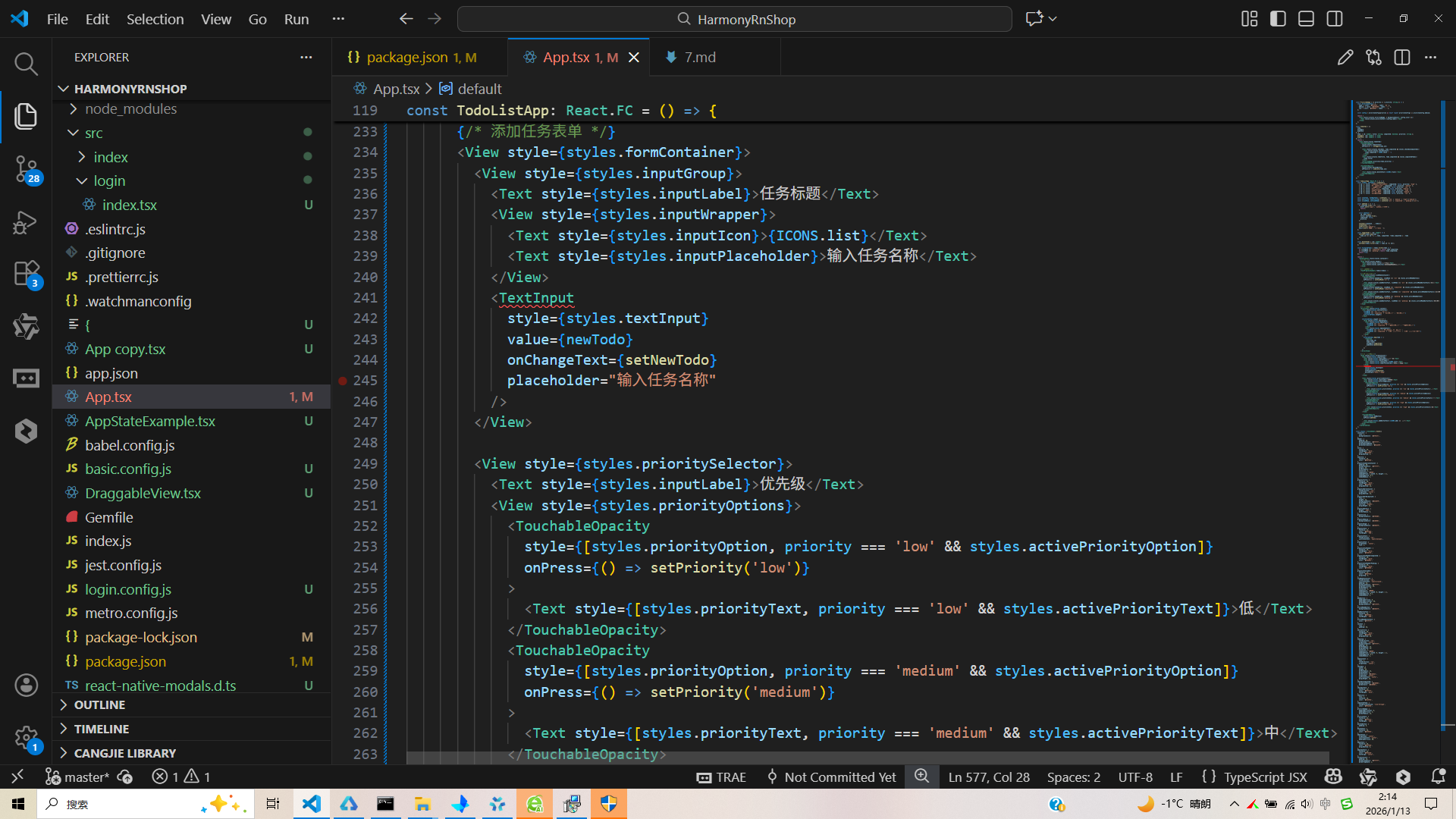
Task: Open Source Control view with 28 badge
Action: coord(26,168)
